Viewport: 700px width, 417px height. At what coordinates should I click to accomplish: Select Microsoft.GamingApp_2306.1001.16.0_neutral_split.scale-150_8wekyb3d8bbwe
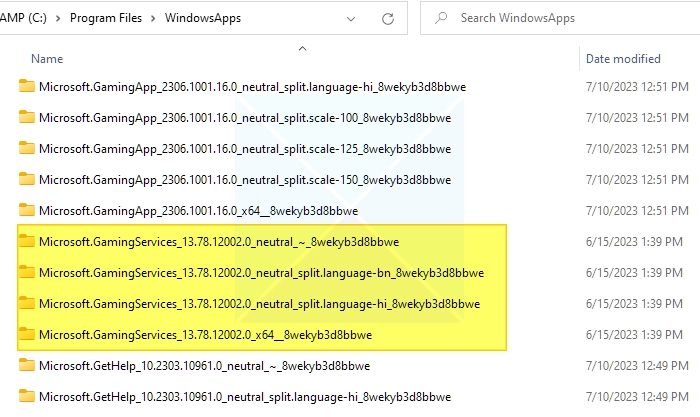coord(245,180)
